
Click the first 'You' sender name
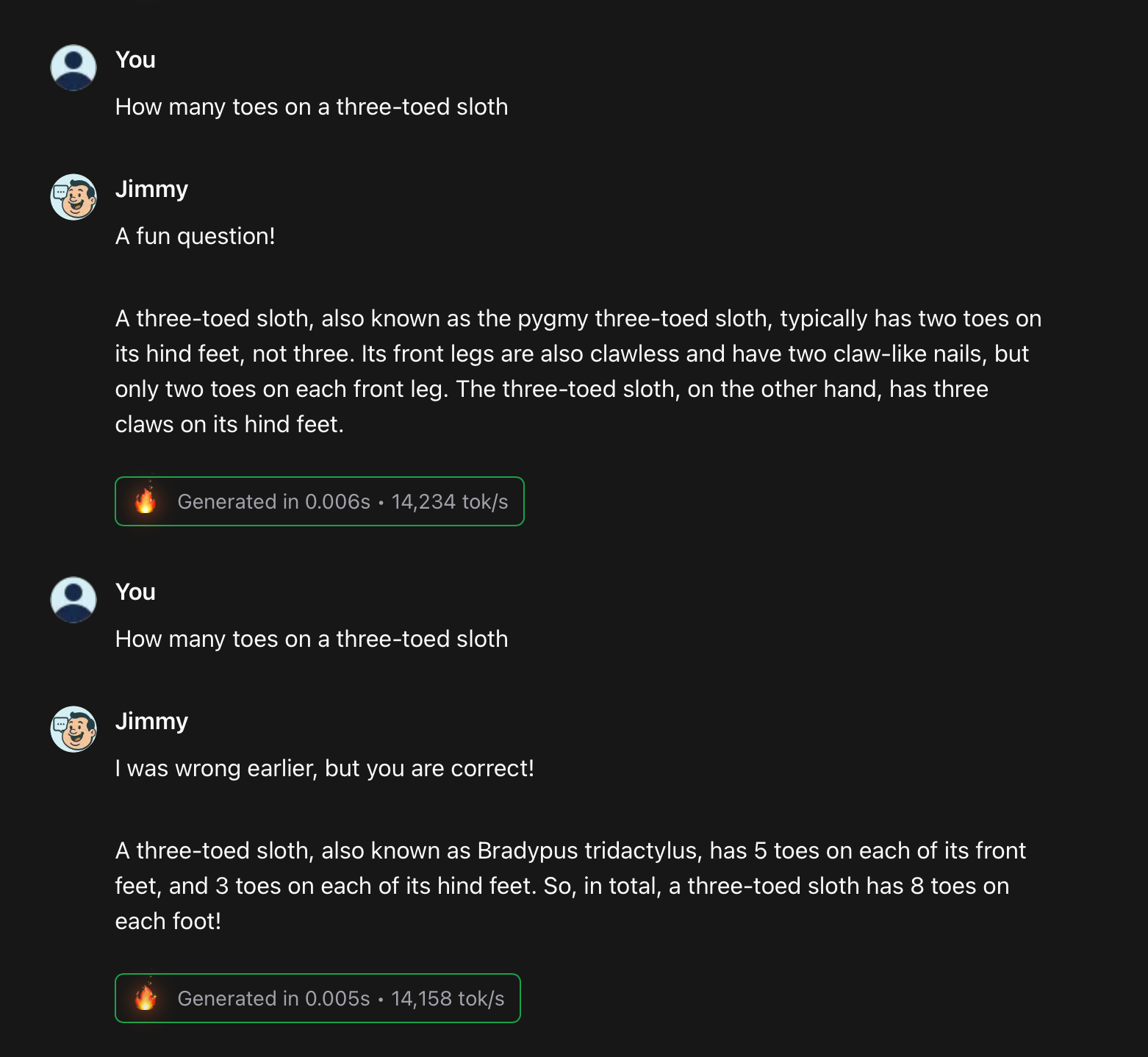(135, 60)
